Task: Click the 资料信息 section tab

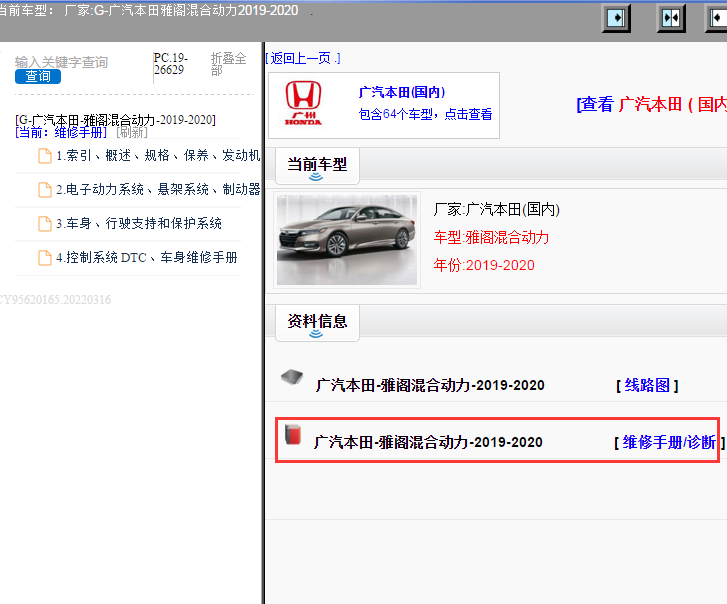Action: (317, 323)
